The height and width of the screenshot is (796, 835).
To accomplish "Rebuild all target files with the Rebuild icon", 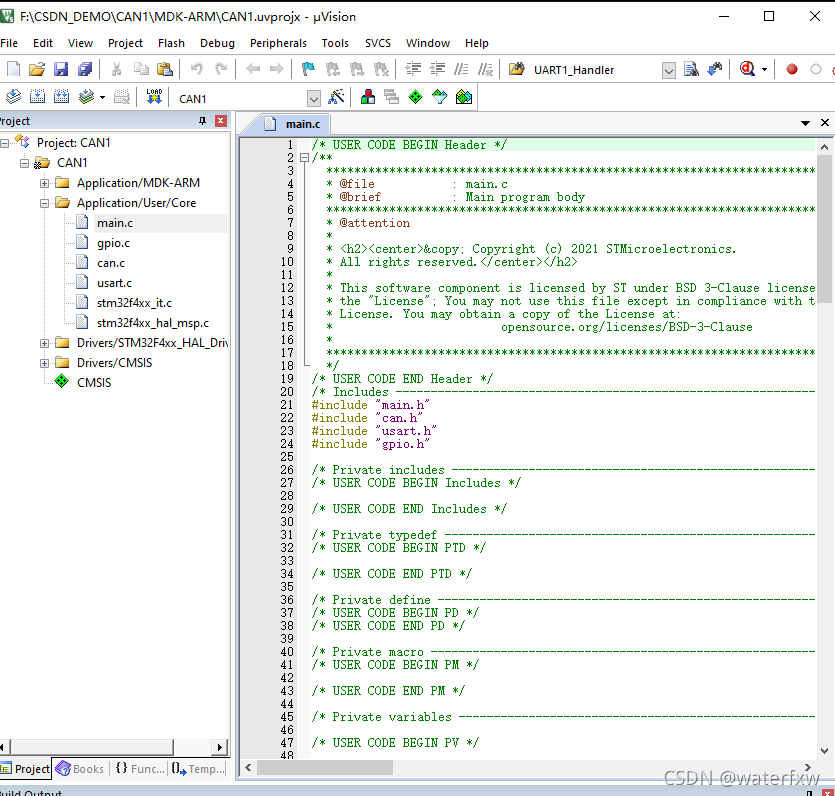I will (x=61, y=97).
